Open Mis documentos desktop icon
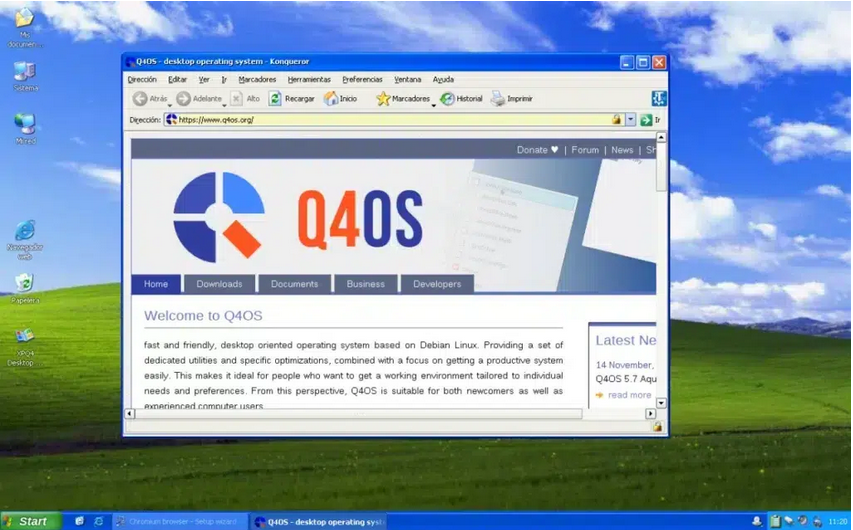 24,17
